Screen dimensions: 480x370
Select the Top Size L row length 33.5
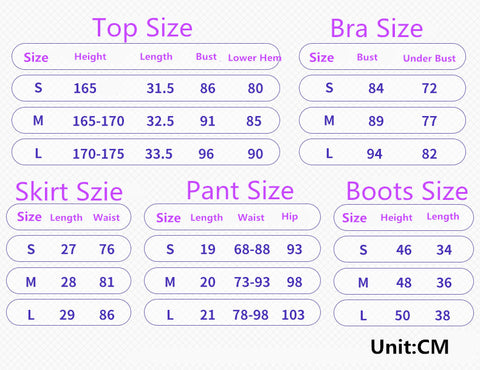pos(159,154)
